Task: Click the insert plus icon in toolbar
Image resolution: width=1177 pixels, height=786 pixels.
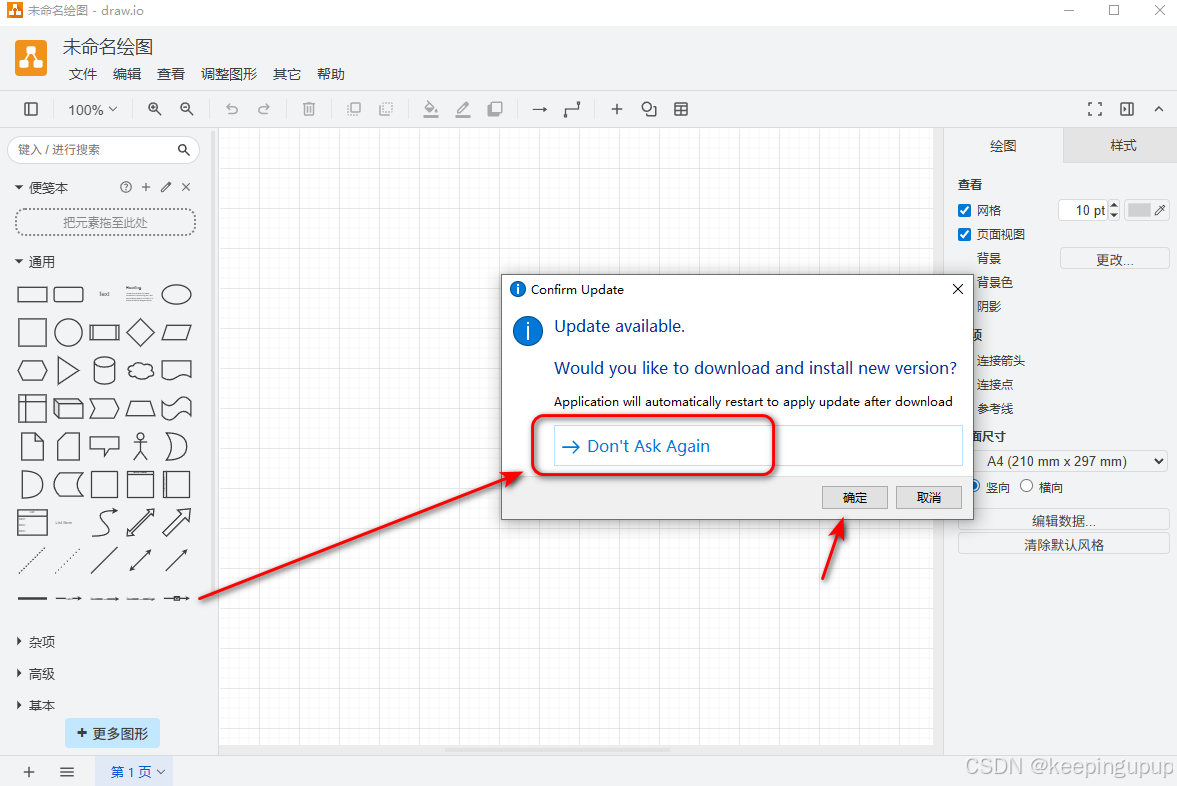Action: (617, 110)
